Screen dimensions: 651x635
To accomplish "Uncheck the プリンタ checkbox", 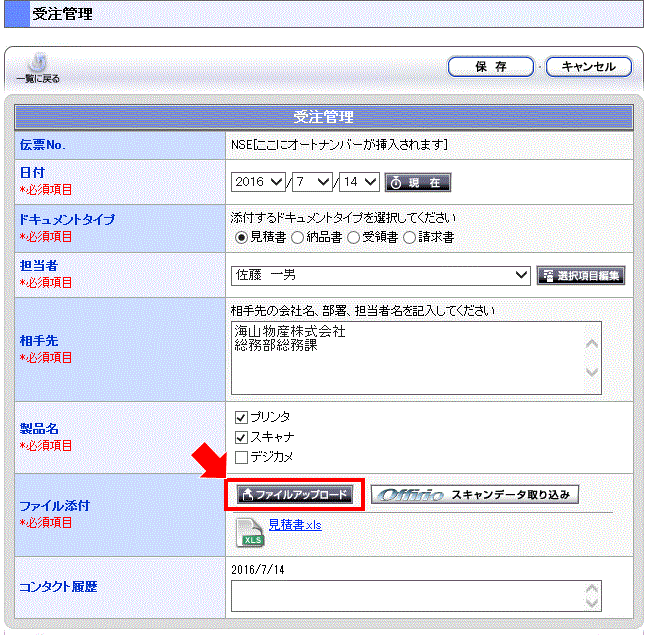I will tap(240, 417).
